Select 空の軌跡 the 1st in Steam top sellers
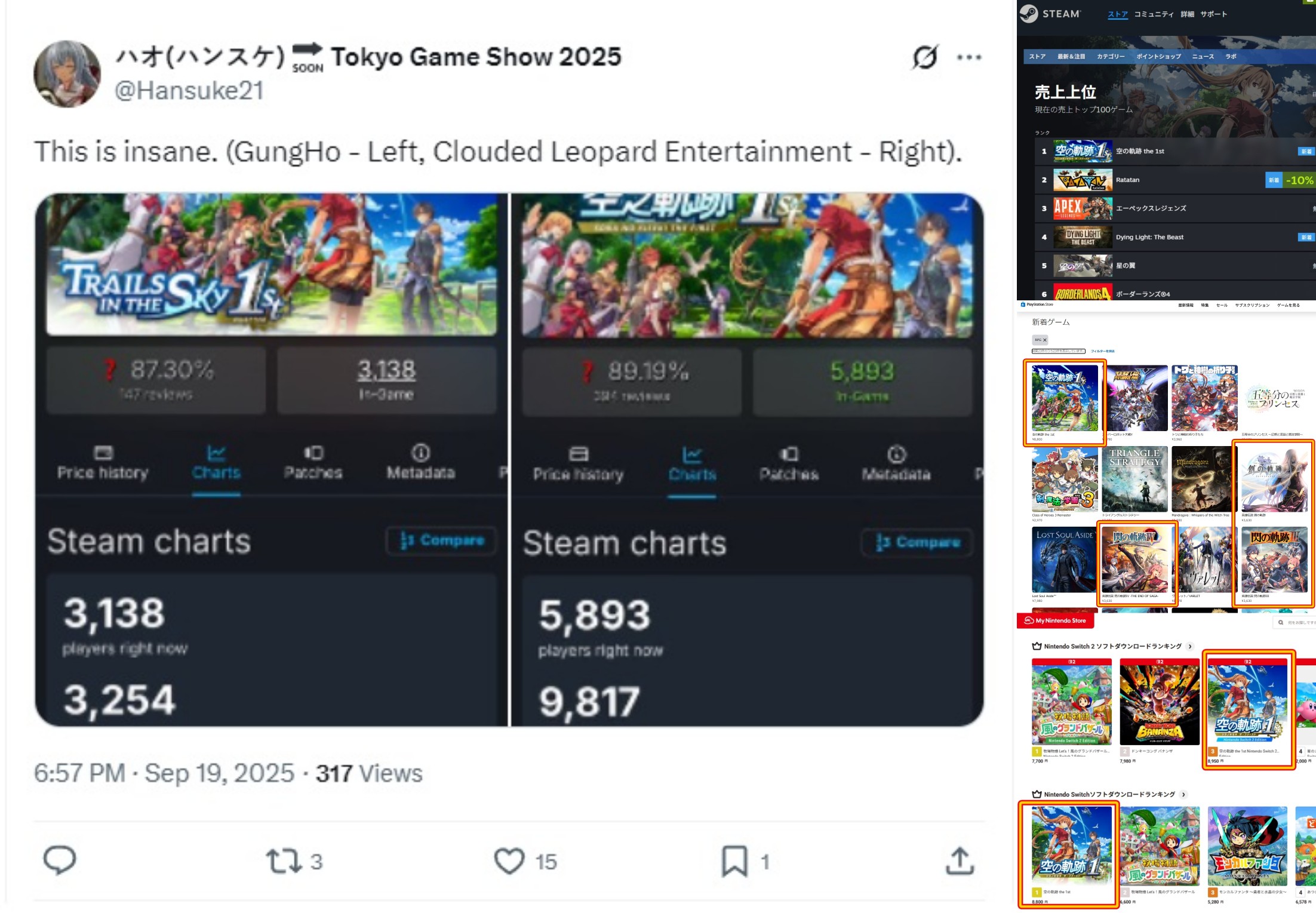Image resolution: width=1316 pixels, height=913 pixels. (1174, 152)
